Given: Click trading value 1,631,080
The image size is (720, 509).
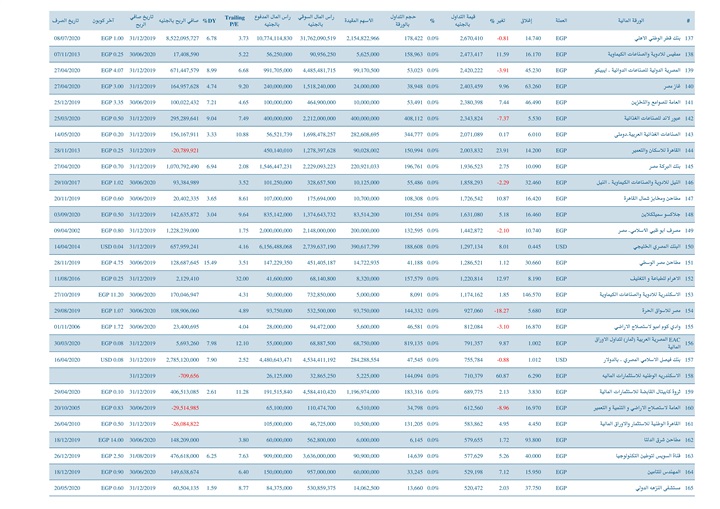Looking at the screenshot, I should [x=471, y=215].
